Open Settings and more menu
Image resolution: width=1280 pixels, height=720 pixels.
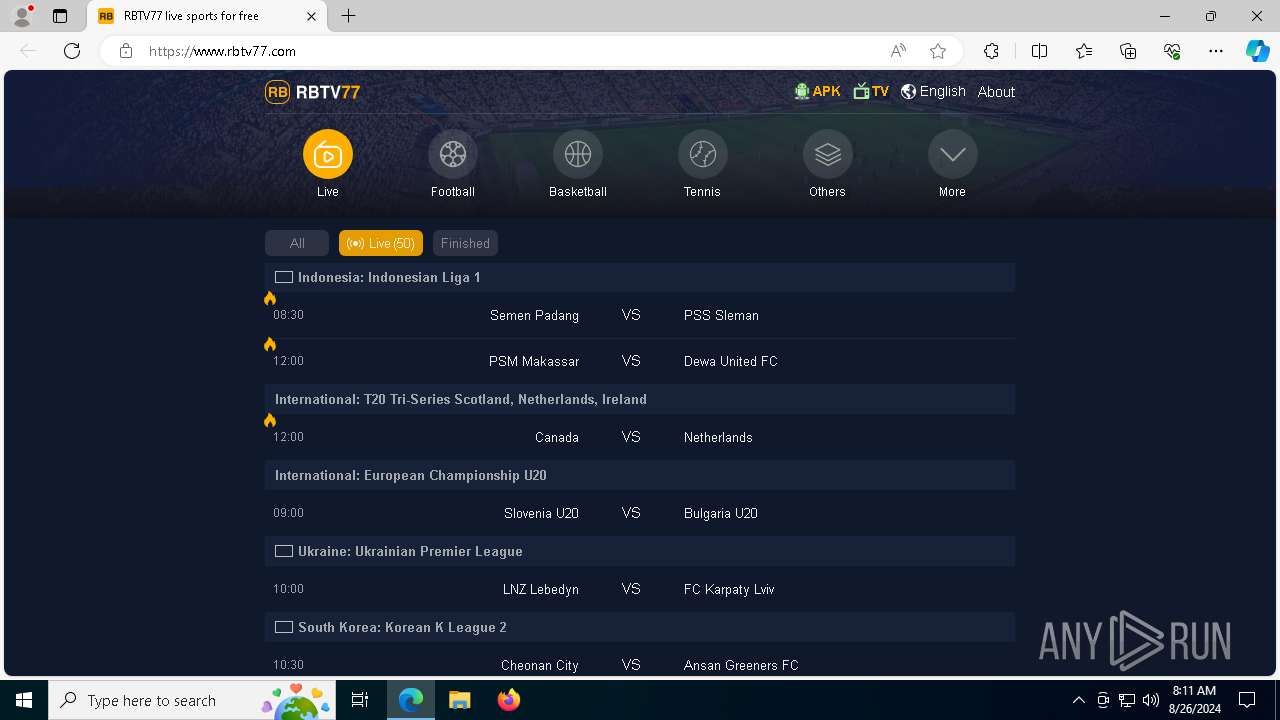click(x=1216, y=51)
